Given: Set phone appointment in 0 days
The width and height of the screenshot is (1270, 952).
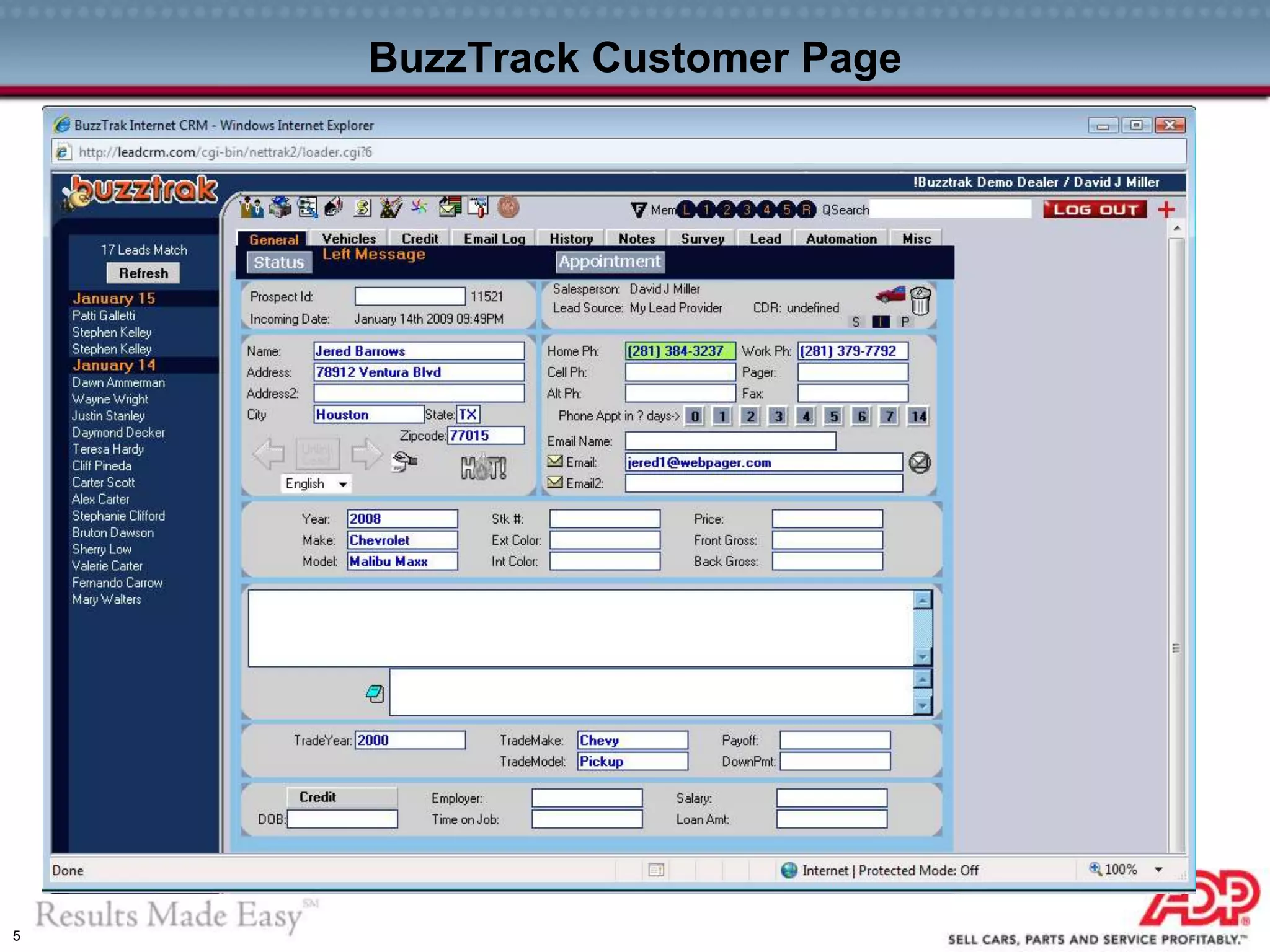Looking at the screenshot, I should (695, 416).
